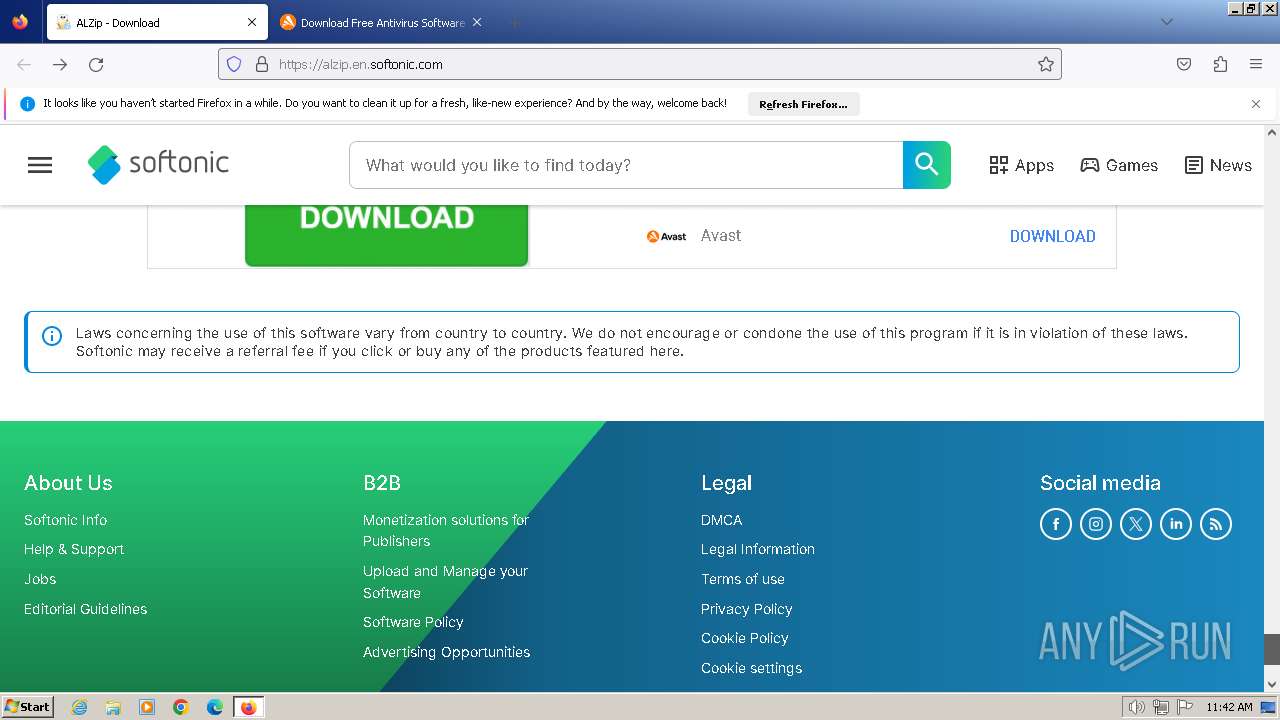Screen dimensions: 1280x720
Task: Click the system clock 11:42 AM
Action: pyautogui.click(x=1229, y=707)
